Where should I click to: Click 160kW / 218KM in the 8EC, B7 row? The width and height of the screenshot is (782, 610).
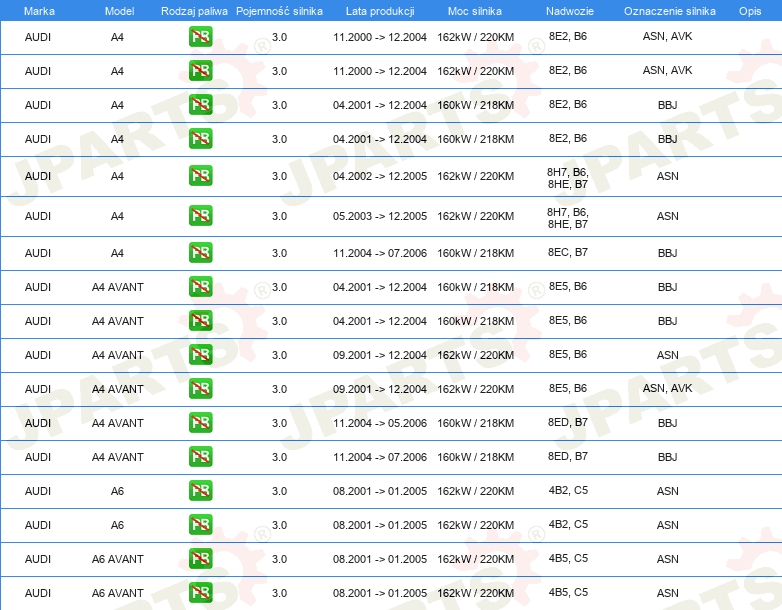coord(475,253)
